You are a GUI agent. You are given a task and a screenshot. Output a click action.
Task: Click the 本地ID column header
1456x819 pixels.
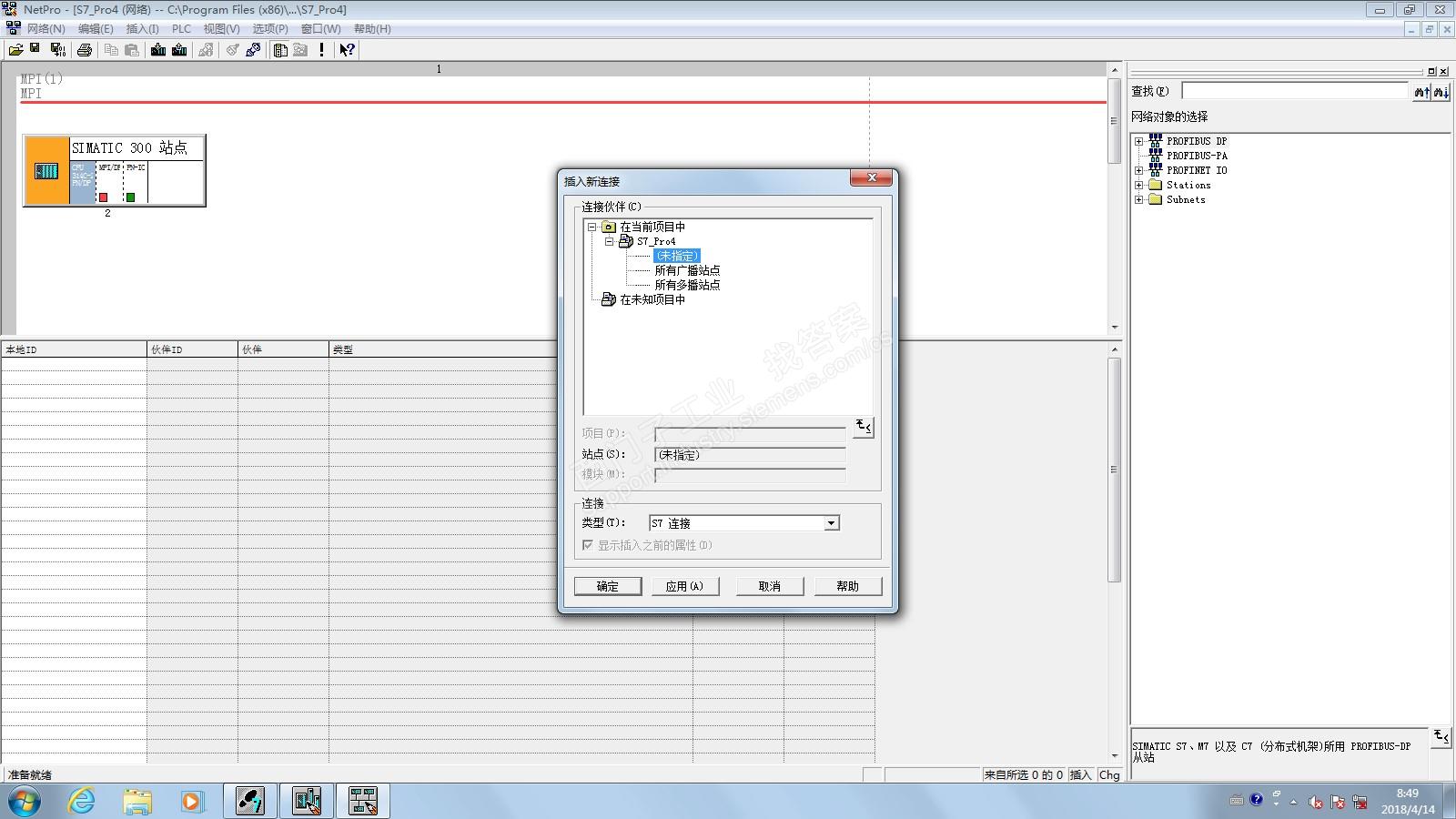[74, 349]
